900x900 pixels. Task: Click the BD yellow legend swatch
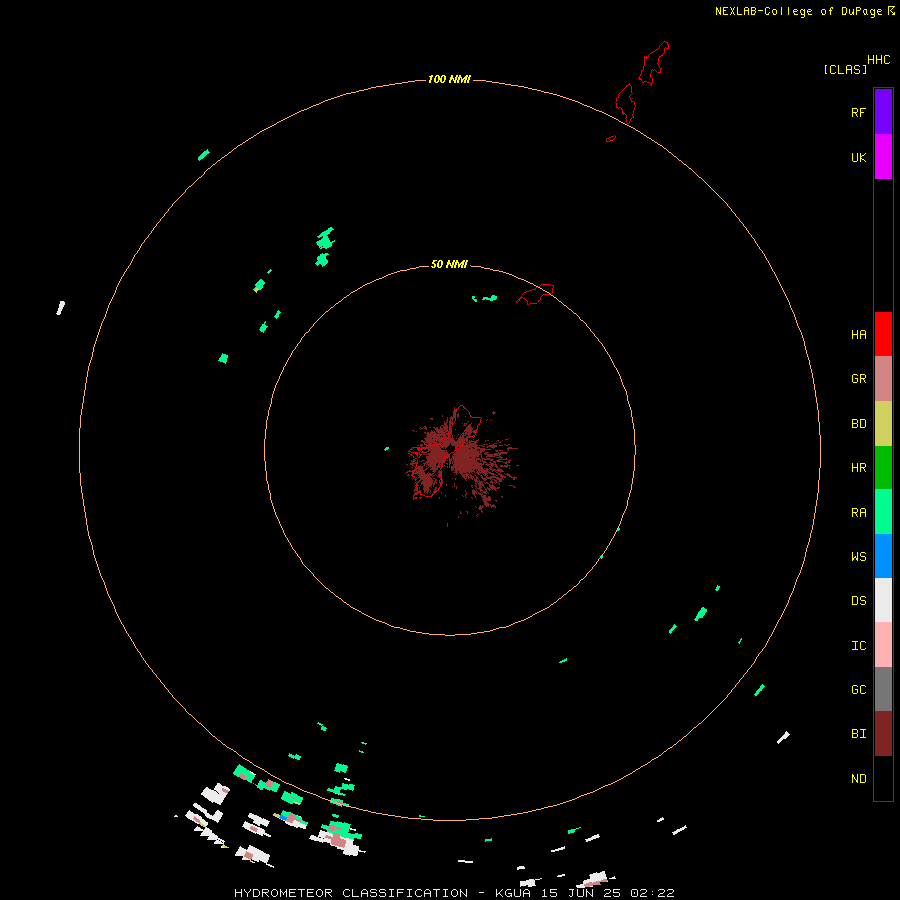(x=883, y=424)
